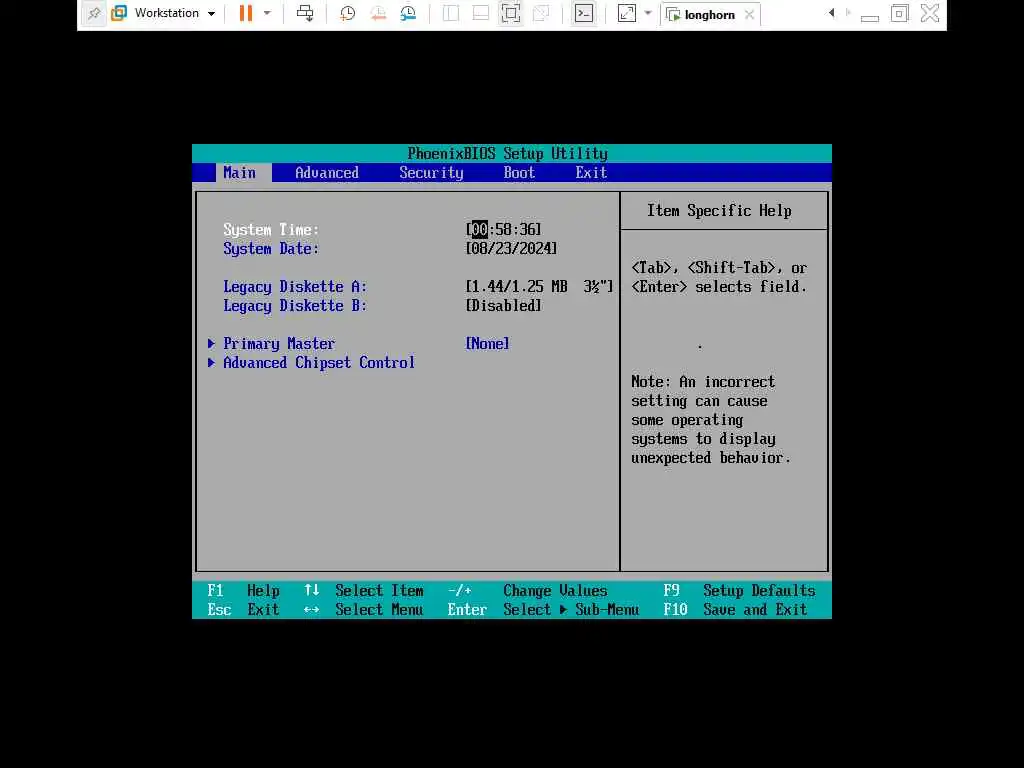
Task: Take a snapshot of this virtual machine
Action: (347, 13)
